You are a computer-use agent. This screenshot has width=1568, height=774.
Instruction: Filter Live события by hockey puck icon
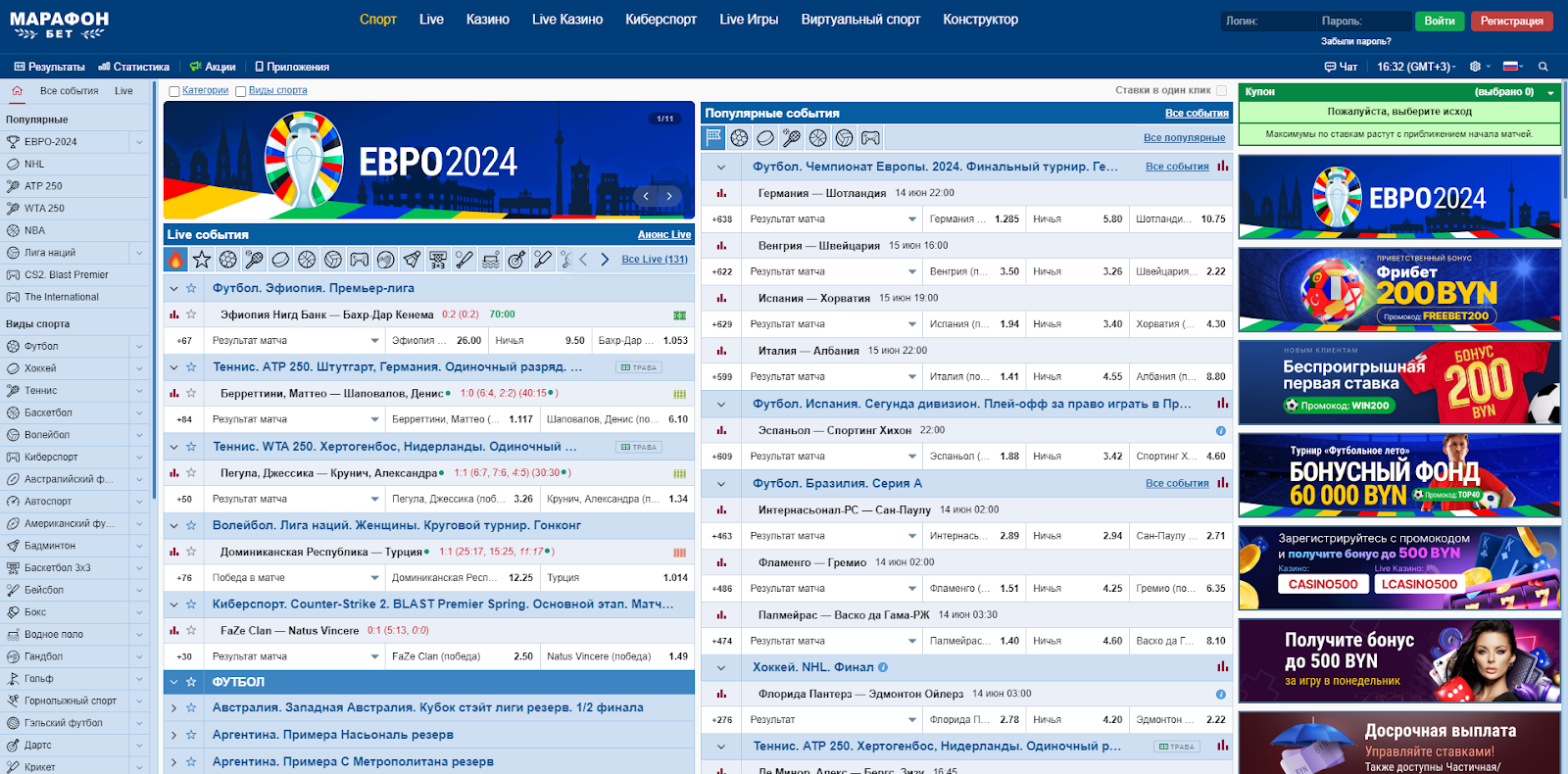(280, 260)
